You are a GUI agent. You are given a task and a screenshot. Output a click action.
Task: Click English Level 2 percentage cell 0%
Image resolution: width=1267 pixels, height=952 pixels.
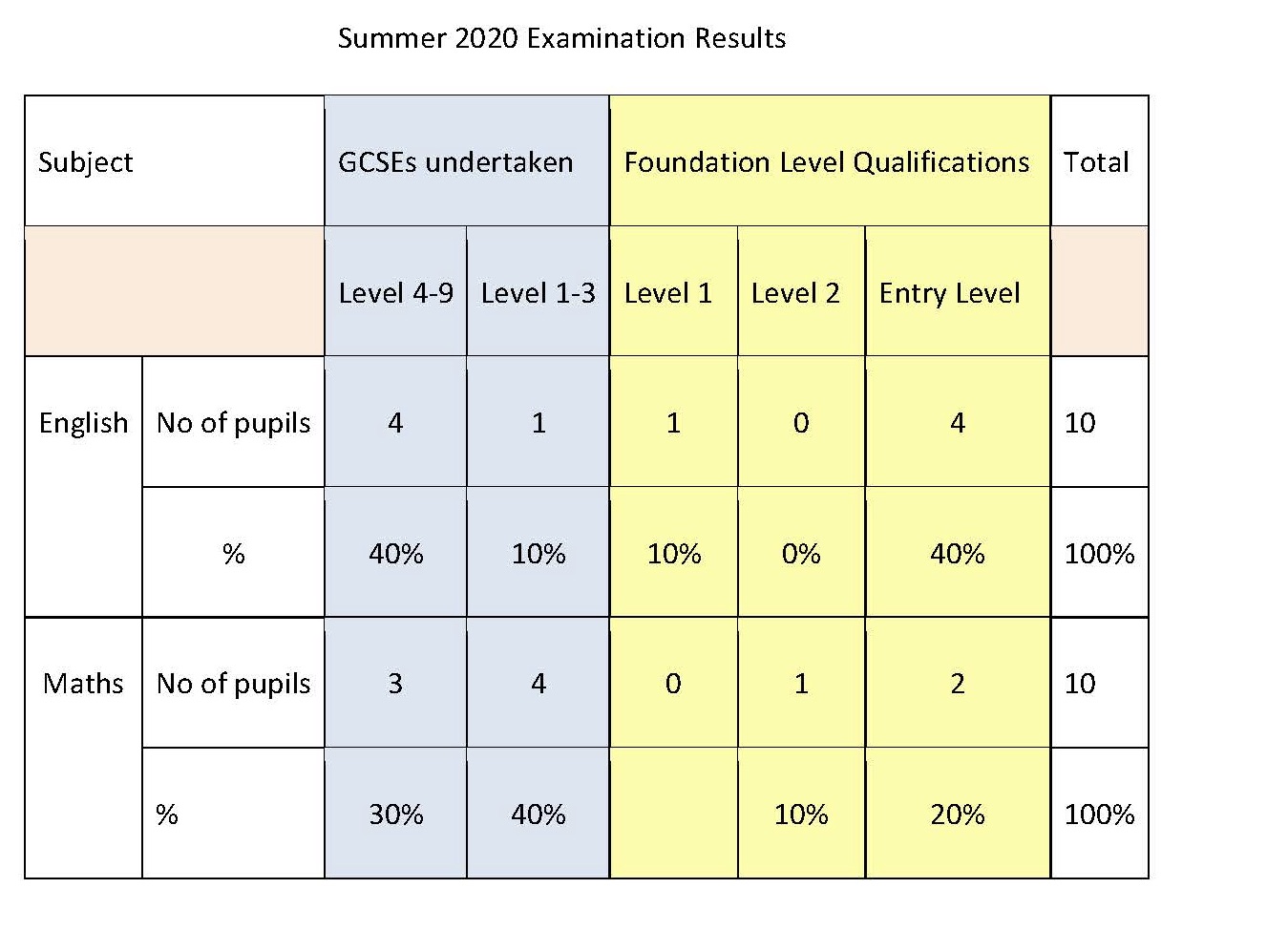pos(801,553)
